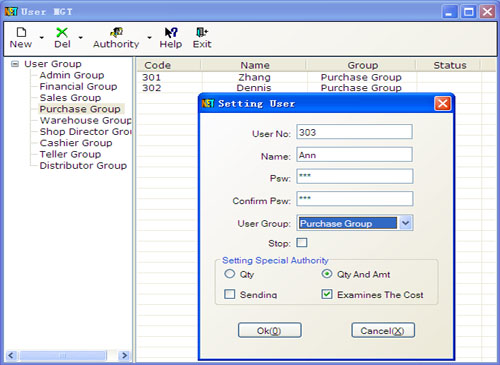Select Purchase Group in the tree

coord(80,109)
